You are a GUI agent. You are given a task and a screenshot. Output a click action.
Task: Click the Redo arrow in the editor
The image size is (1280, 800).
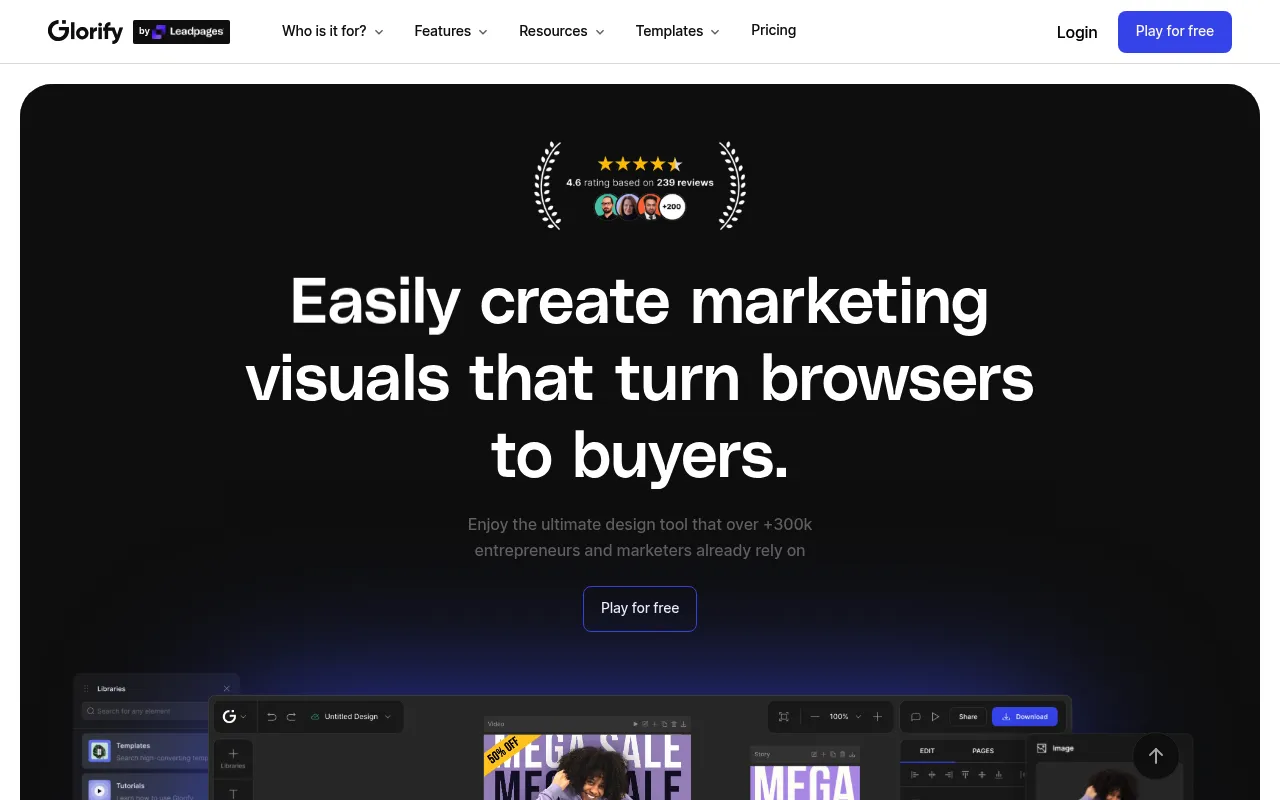[x=291, y=717]
